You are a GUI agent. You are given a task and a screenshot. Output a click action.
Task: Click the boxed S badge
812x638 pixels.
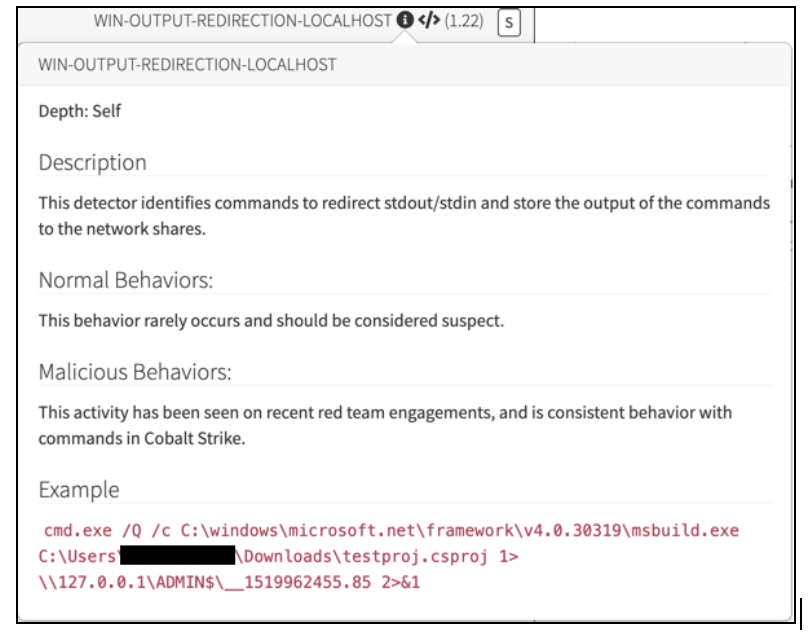coord(508,22)
